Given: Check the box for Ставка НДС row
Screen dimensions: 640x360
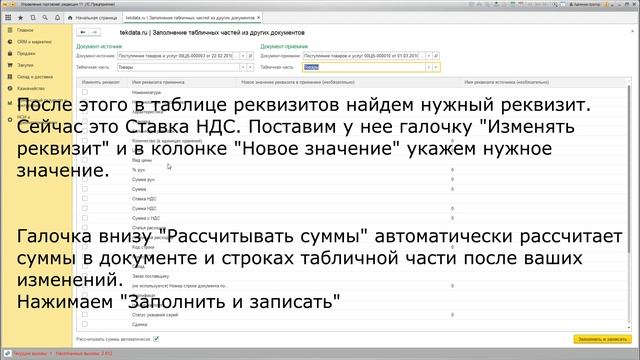Looking at the screenshot, I should click(x=84, y=199).
